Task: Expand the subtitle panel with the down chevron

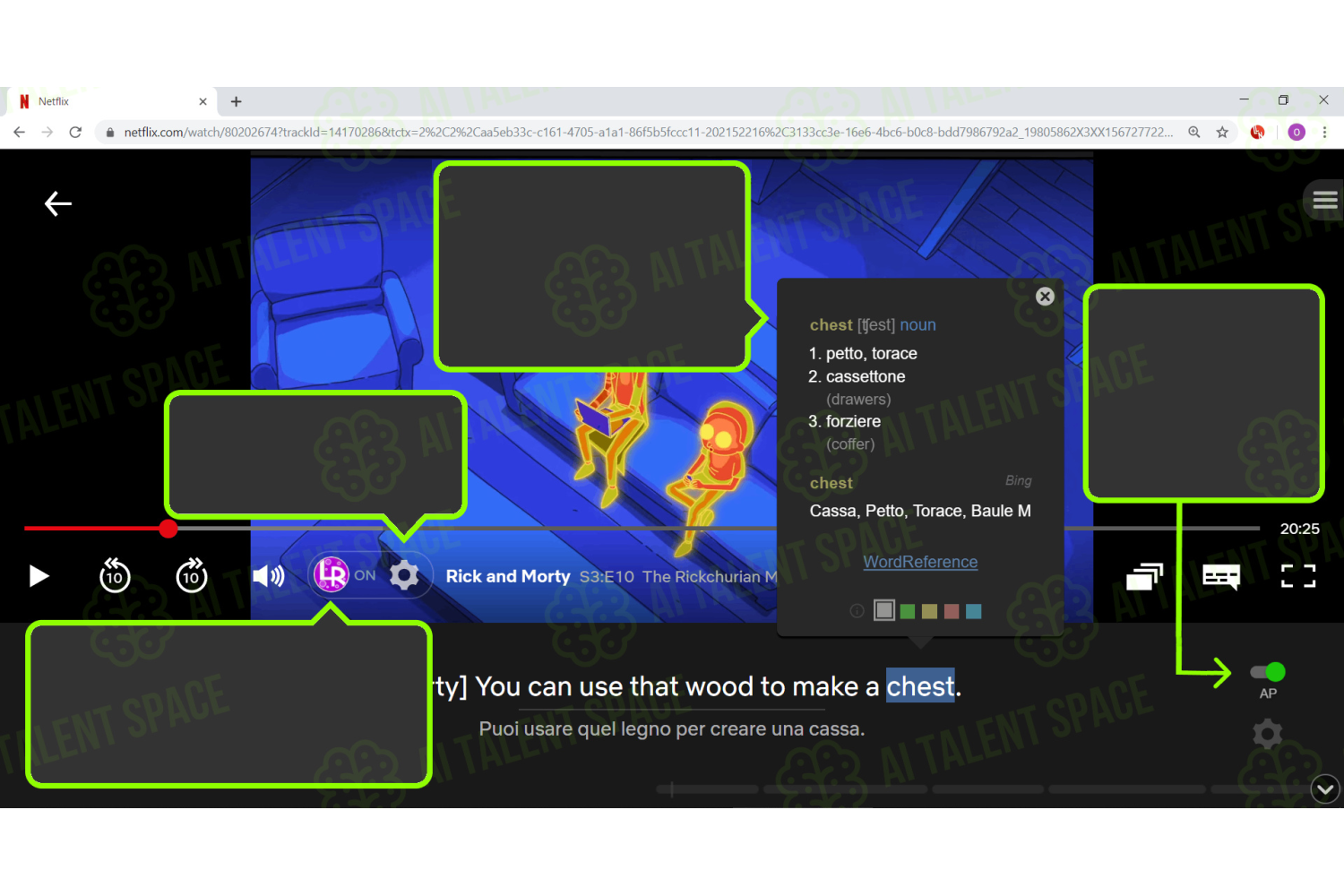Action: click(1325, 789)
